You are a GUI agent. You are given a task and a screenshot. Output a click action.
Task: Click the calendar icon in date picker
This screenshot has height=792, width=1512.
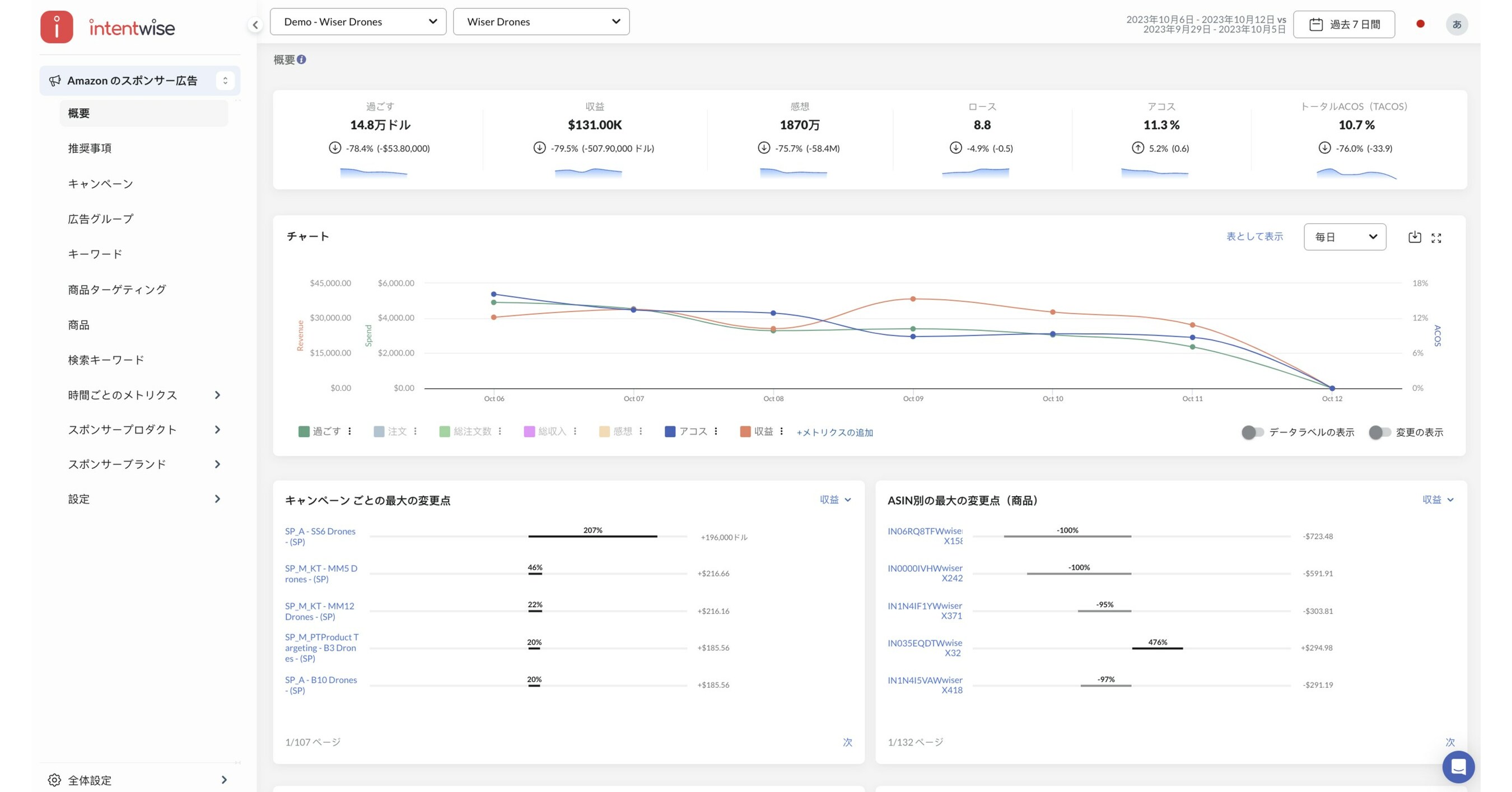1316,24
